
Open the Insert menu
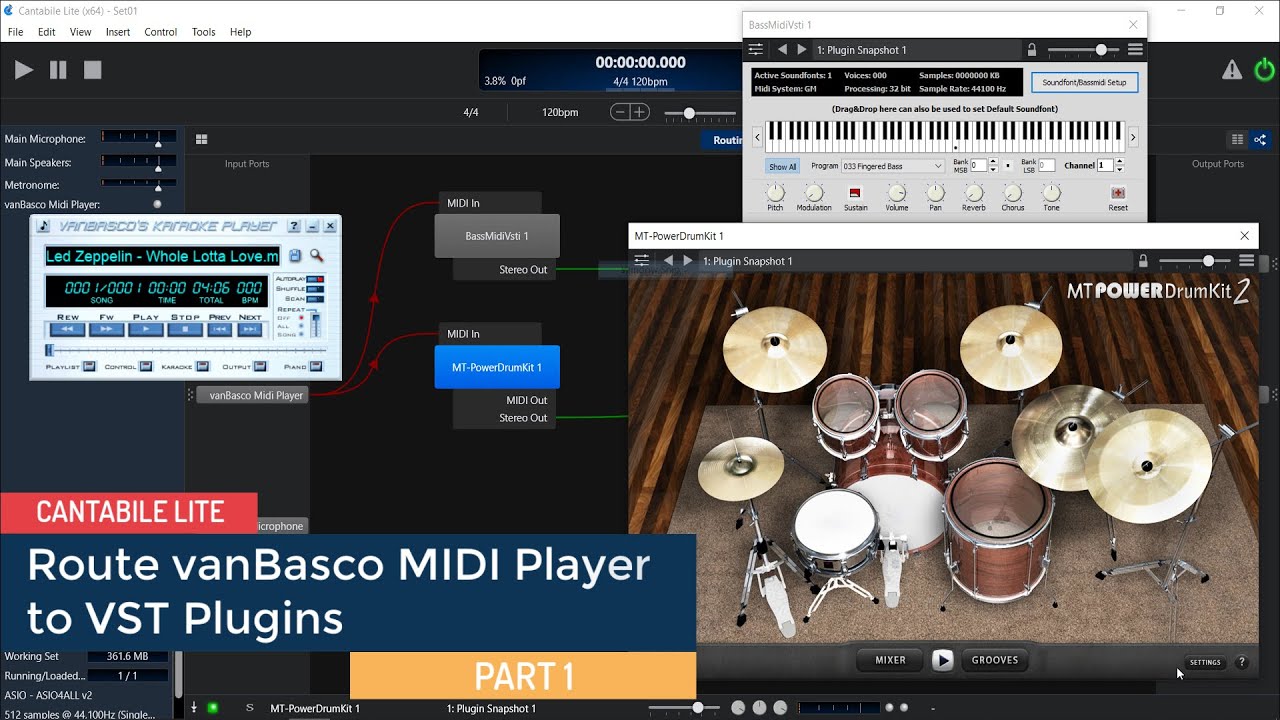pyautogui.click(x=118, y=32)
